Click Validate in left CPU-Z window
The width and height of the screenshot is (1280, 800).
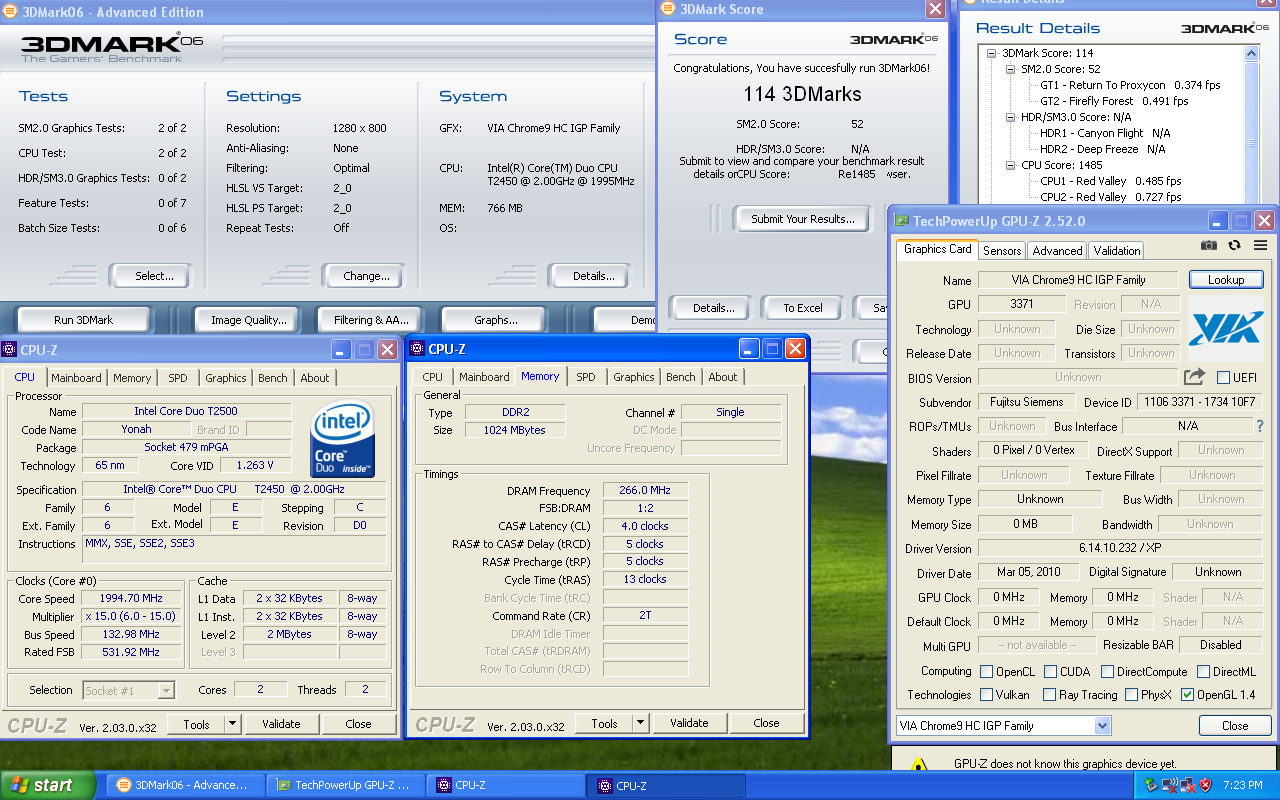coord(281,723)
